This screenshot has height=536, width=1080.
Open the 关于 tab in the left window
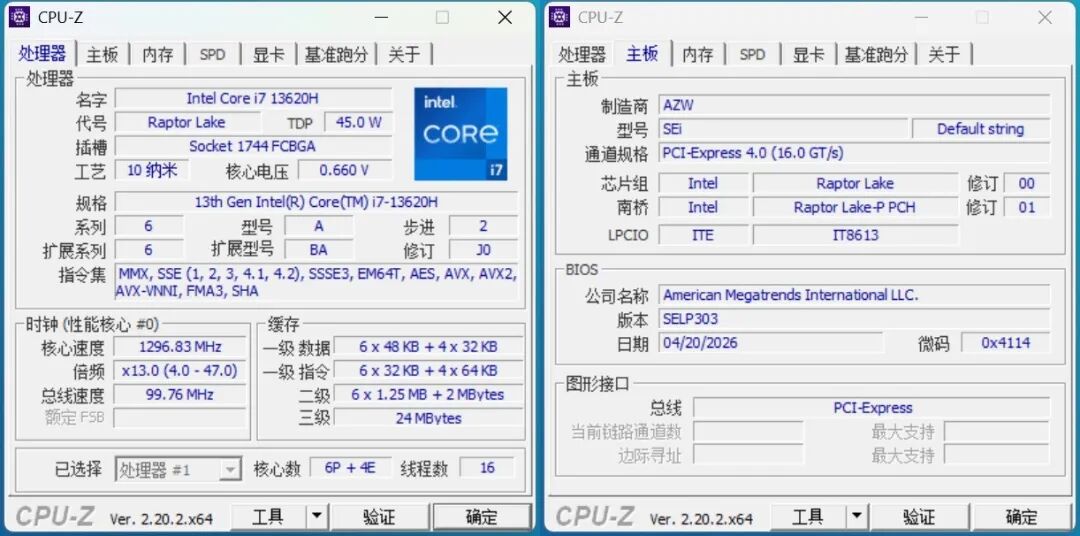click(404, 54)
